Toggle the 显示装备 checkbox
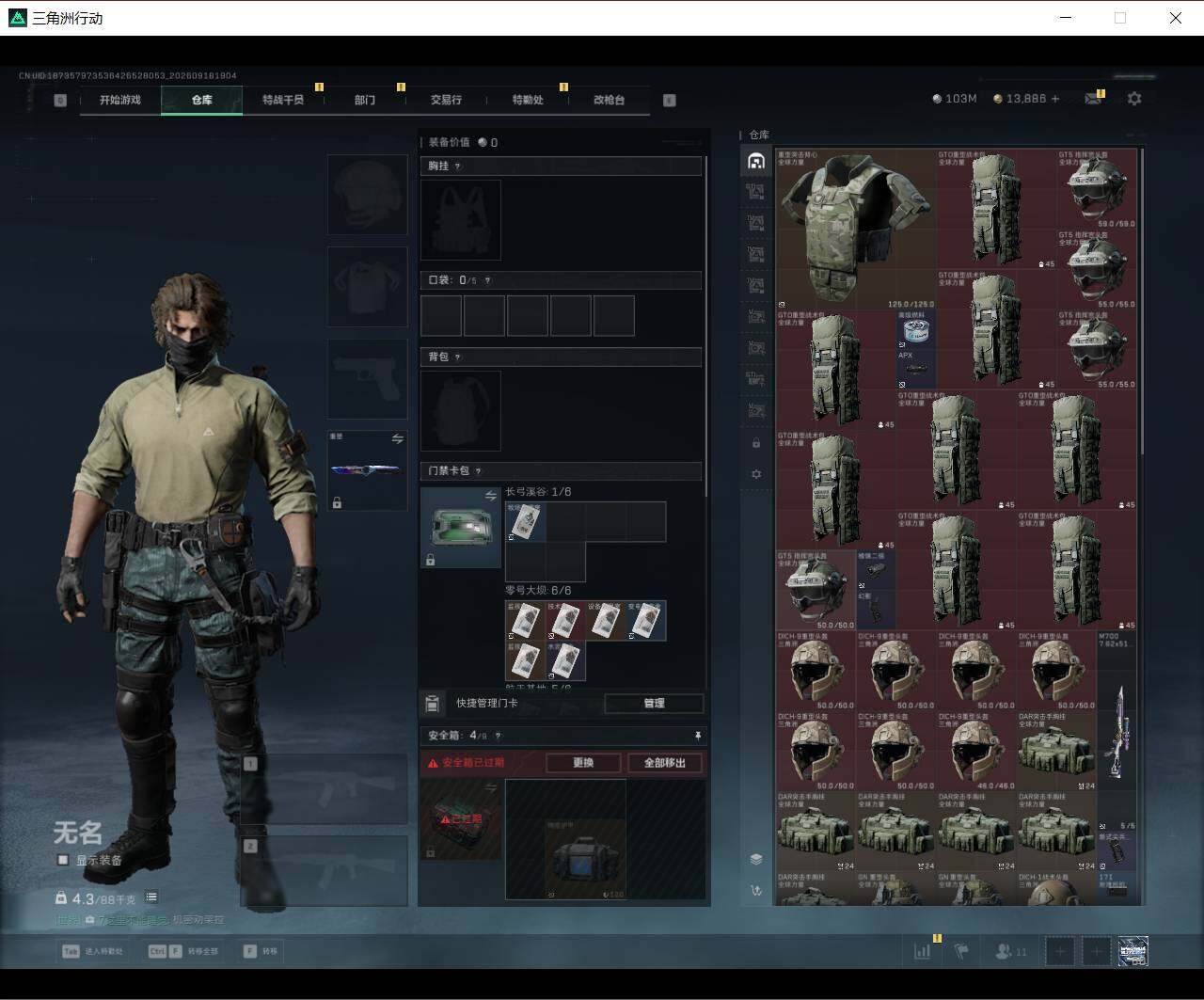Viewport: 1204px width, 1000px height. [63, 860]
